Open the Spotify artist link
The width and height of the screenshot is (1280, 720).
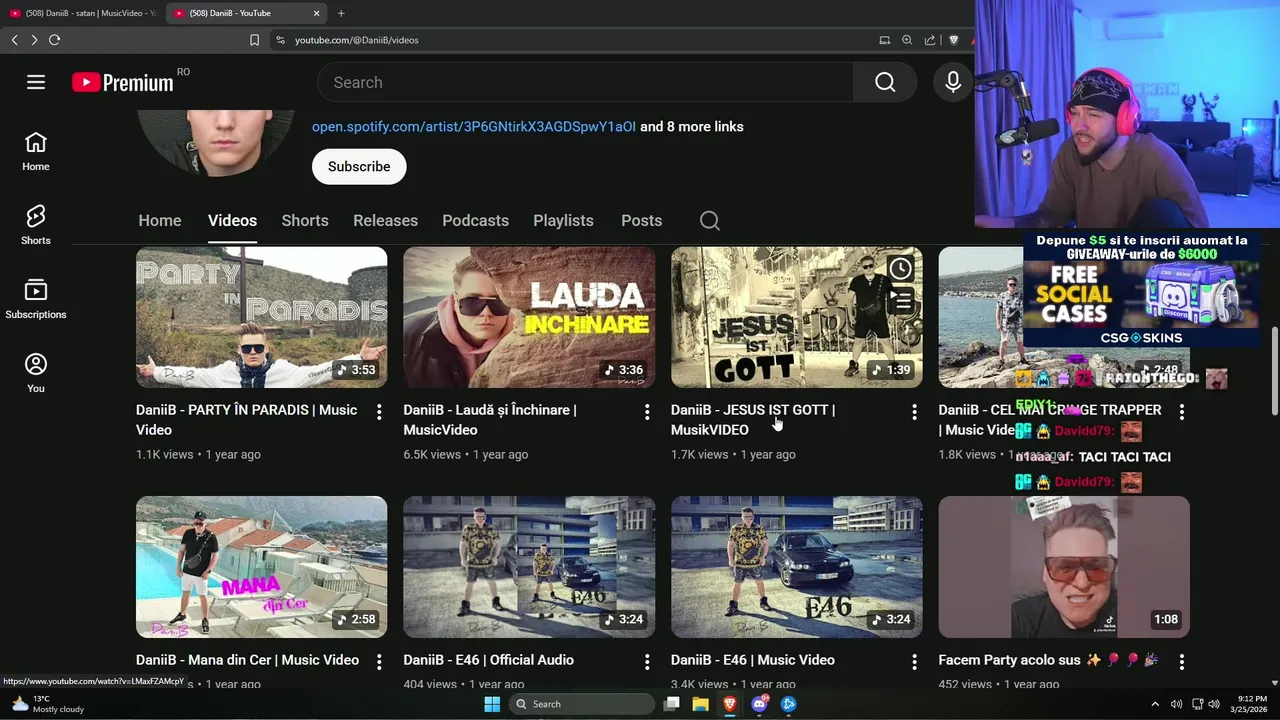pyautogui.click(x=473, y=127)
